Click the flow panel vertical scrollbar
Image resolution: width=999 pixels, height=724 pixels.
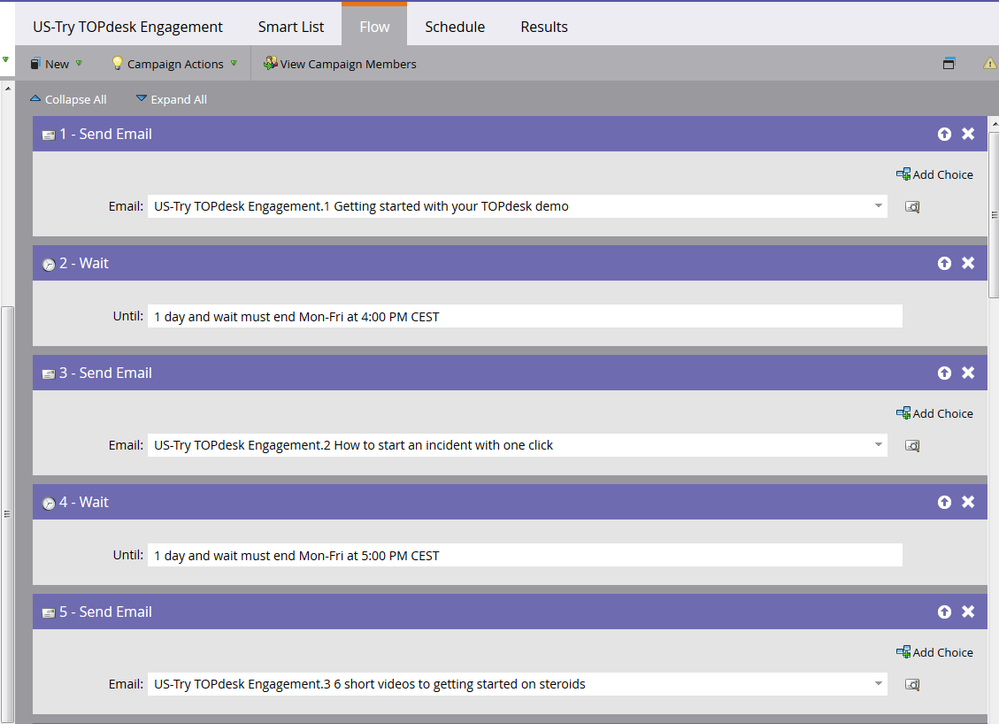coord(994,214)
